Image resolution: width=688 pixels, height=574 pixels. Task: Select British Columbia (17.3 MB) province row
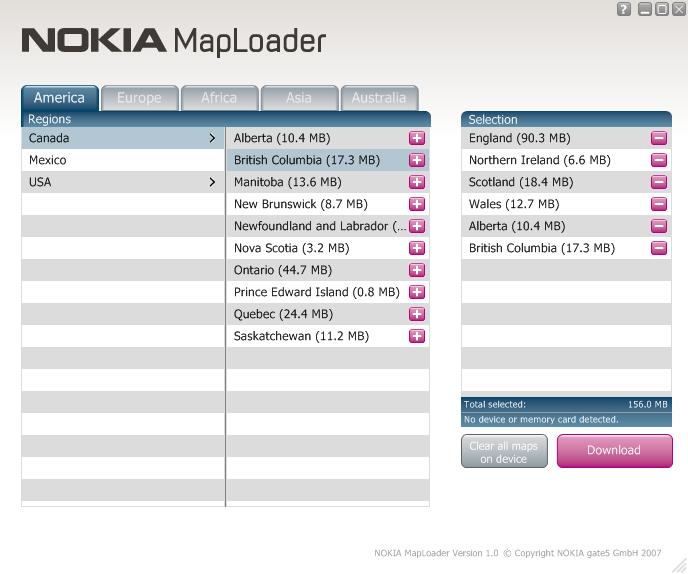(328, 160)
